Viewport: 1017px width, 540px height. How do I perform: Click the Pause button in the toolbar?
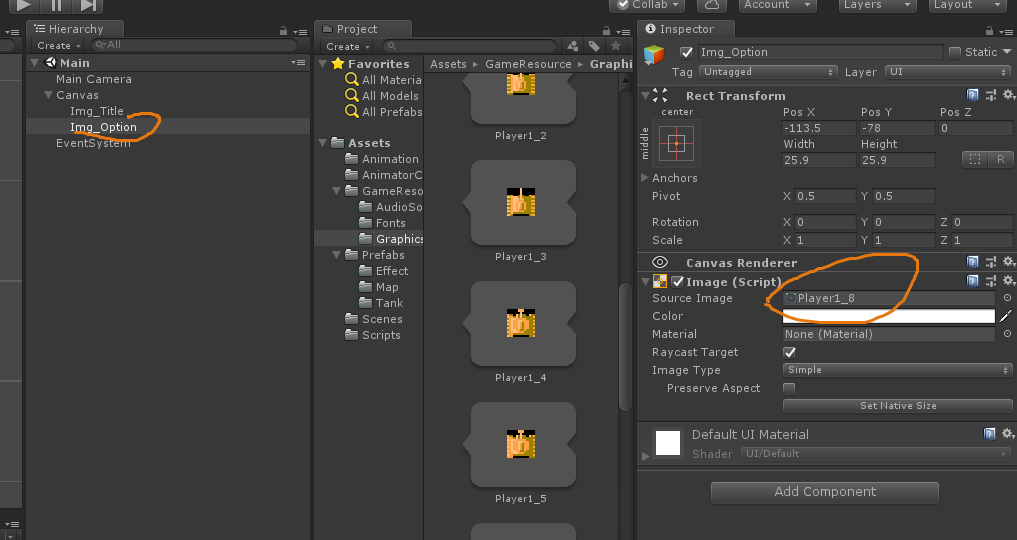(x=56, y=5)
